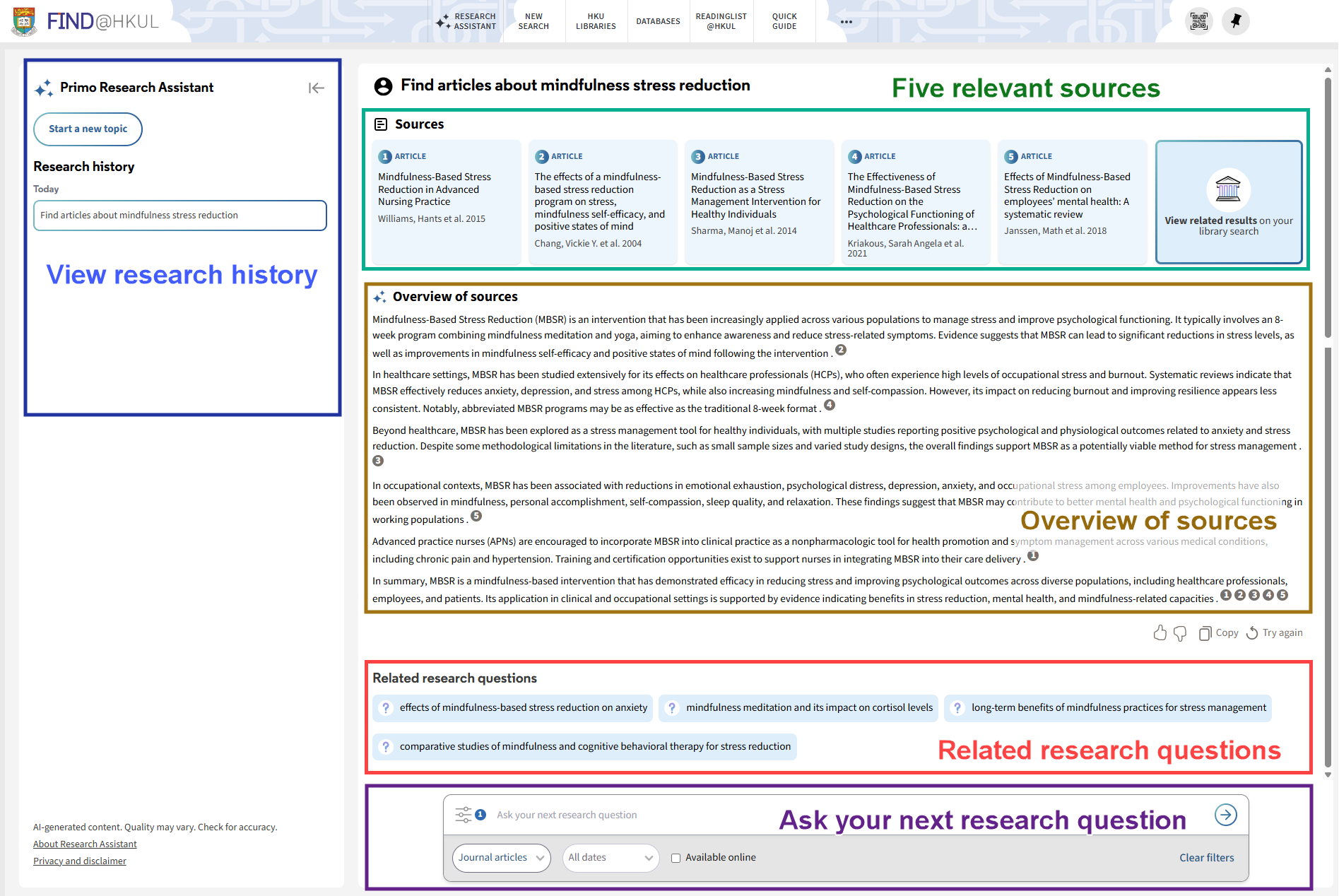Open the Journal articles dropdown
The height and width of the screenshot is (896, 1339).
click(x=502, y=858)
